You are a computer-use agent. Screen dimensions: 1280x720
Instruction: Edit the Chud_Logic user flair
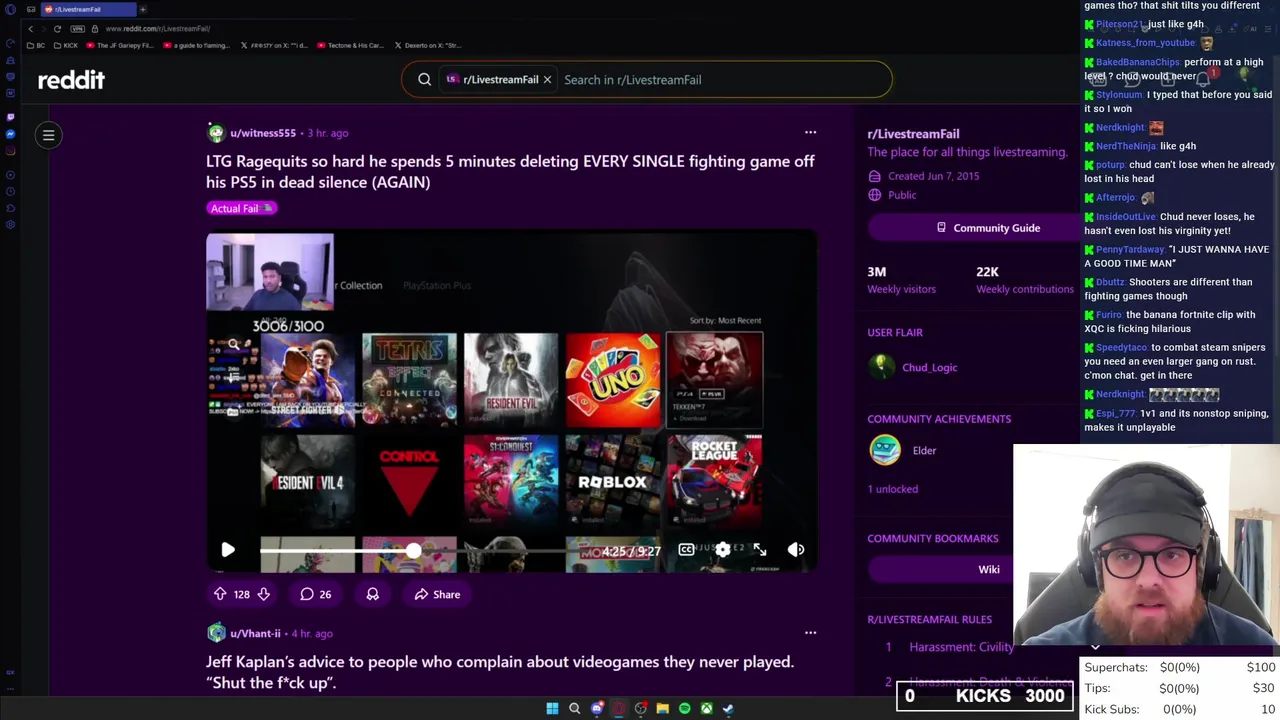pos(929,367)
